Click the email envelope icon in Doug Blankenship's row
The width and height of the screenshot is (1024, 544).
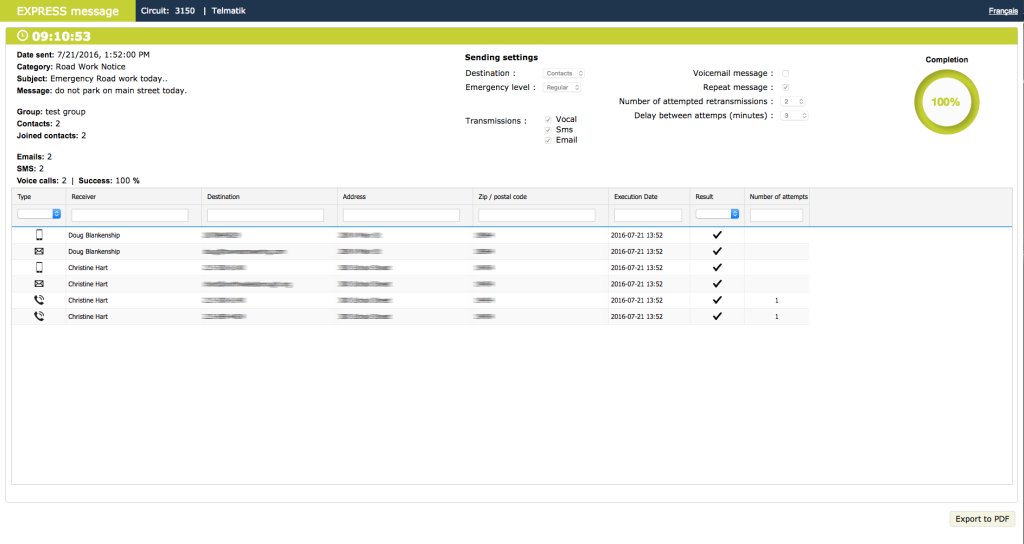(x=39, y=251)
